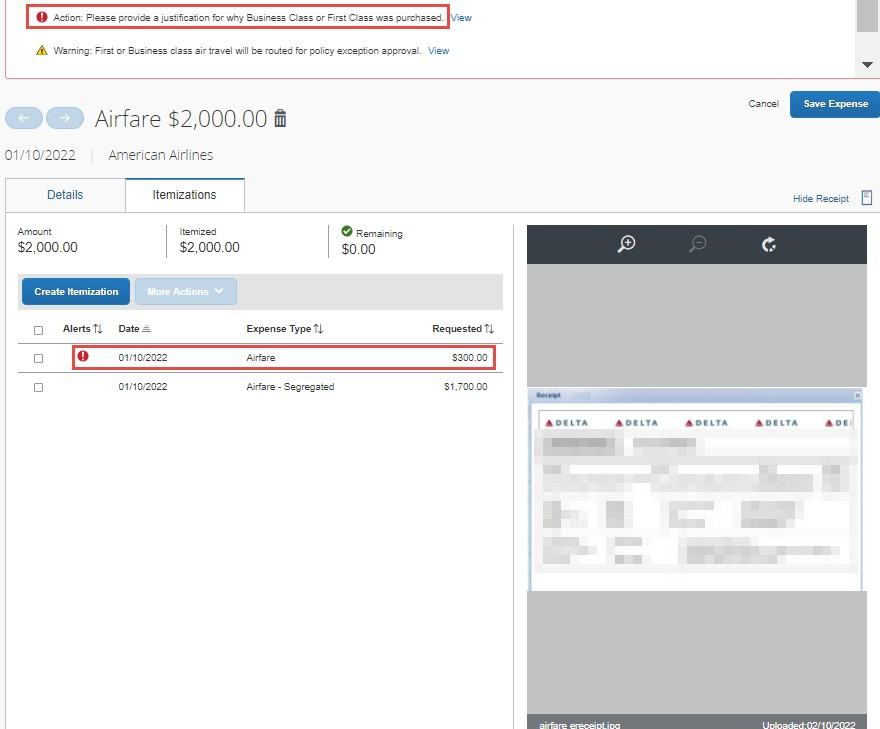The image size is (880, 729).
Task: Zoom in on the receipt image
Action: point(627,243)
